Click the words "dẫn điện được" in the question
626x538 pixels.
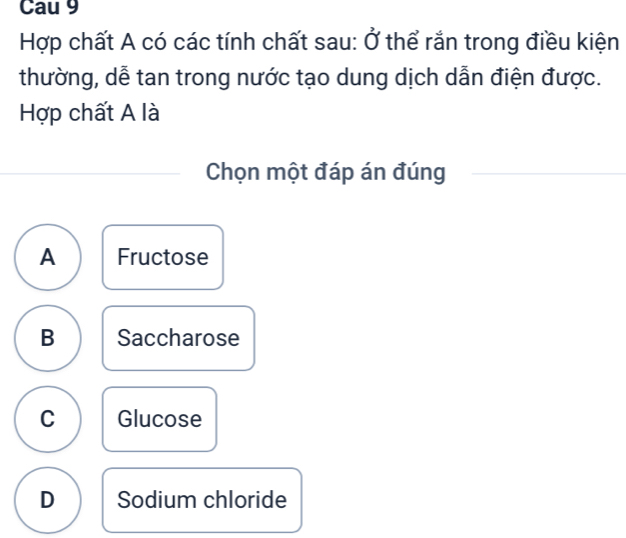coord(537,79)
